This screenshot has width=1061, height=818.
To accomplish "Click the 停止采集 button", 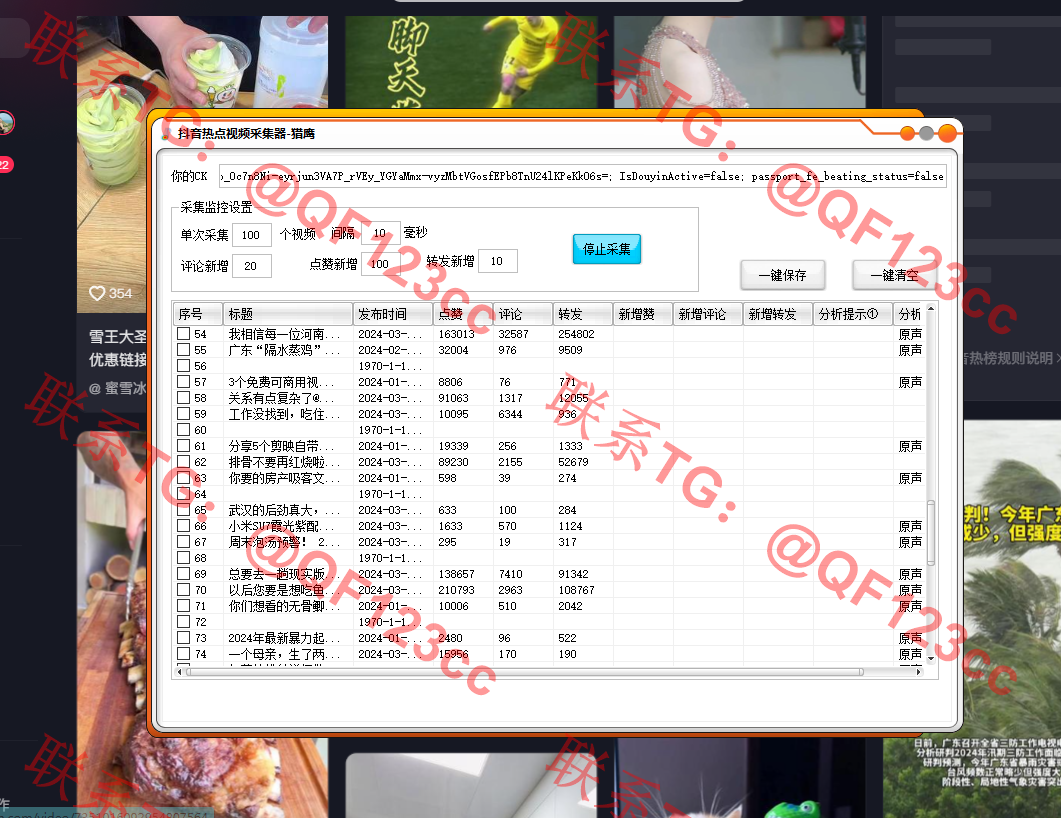I will 606,249.
